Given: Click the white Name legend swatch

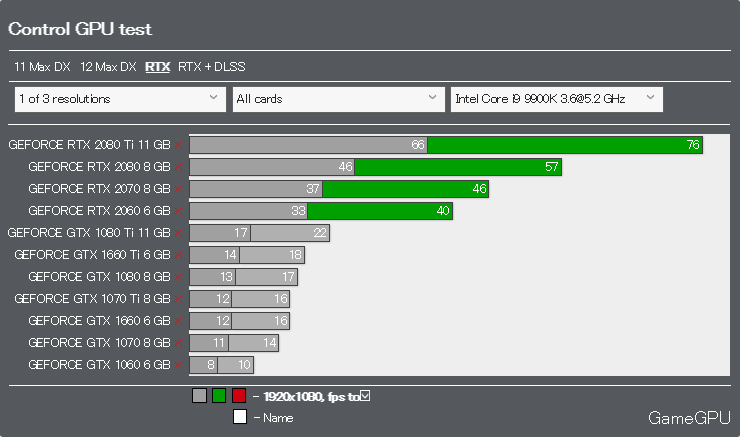Looking at the screenshot, I should pyautogui.click(x=240, y=417).
